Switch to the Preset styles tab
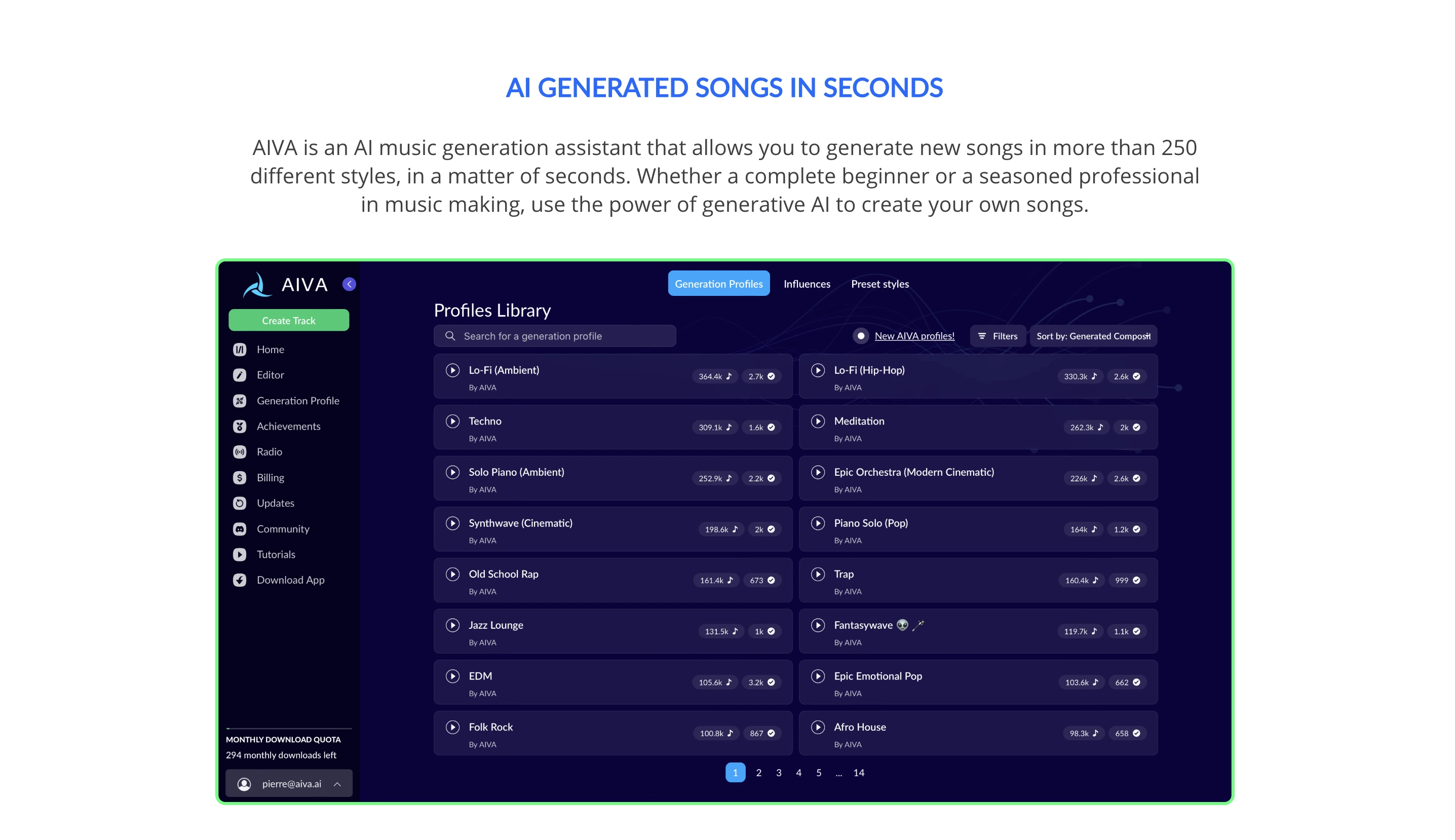Image resolution: width=1455 pixels, height=840 pixels. click(x=879, y=284)
